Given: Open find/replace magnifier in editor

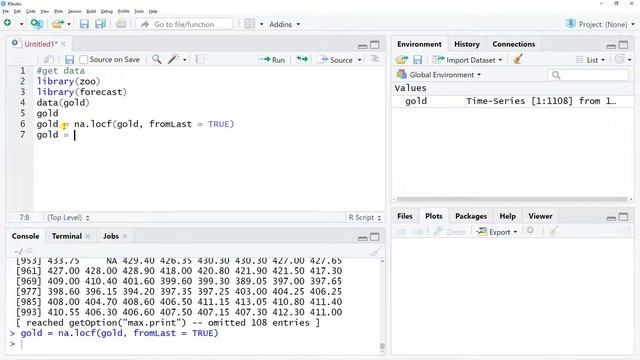Looking at the screenshot, I should 156,60.
